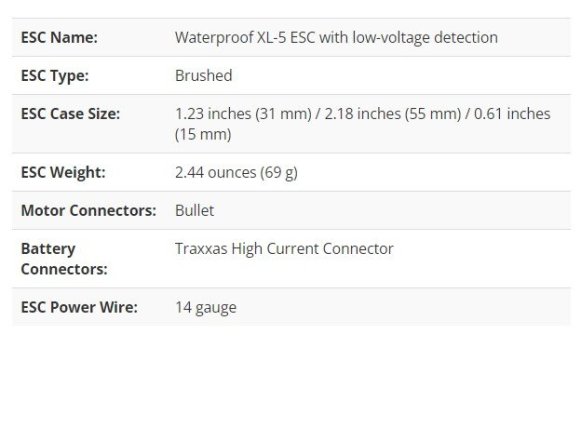Click the ESC Type label
Image resolution: width=581 pixels, height=441 pixels.
[x=55, y=76]
